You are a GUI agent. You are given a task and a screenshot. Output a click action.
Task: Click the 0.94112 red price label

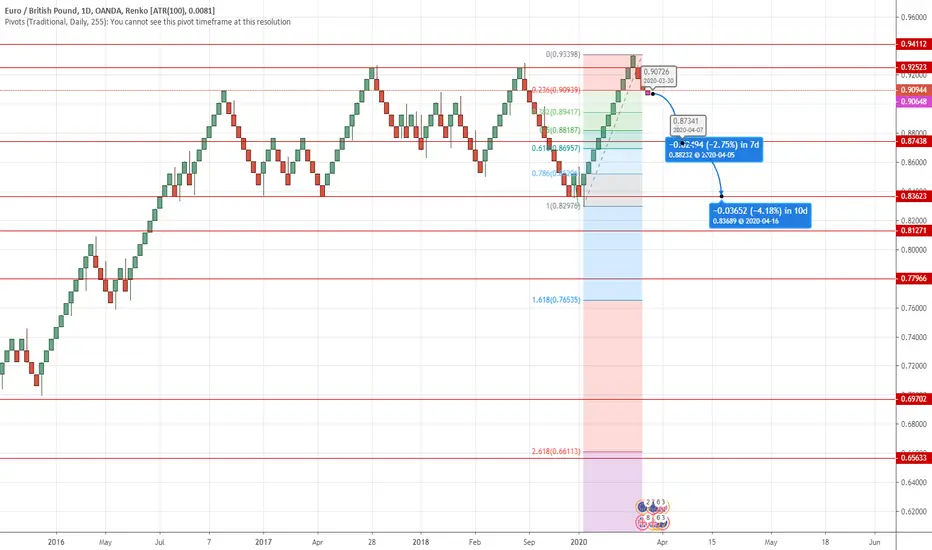click(x=914, y=44)
